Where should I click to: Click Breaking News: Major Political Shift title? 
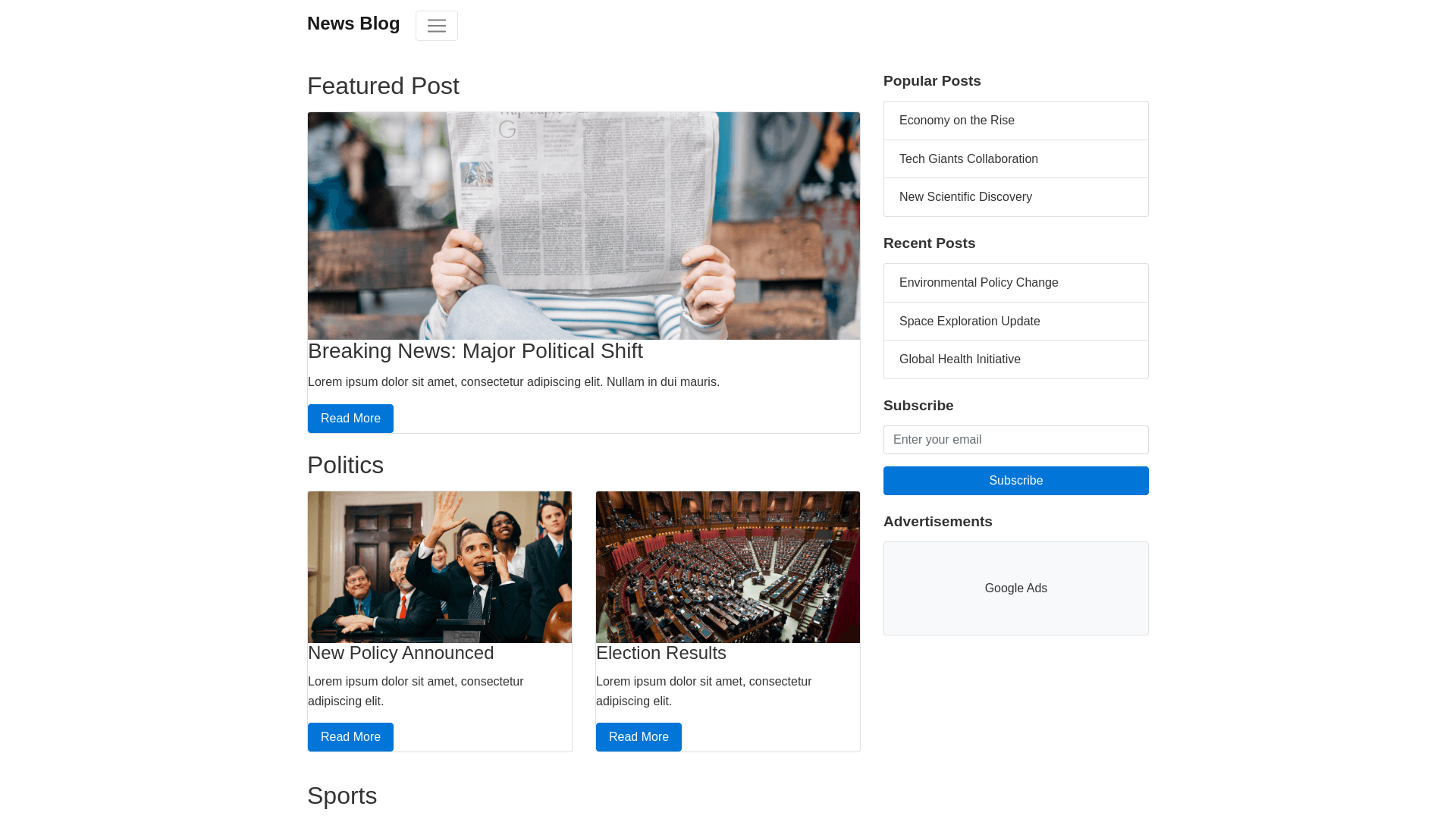[x=475, y=351]
